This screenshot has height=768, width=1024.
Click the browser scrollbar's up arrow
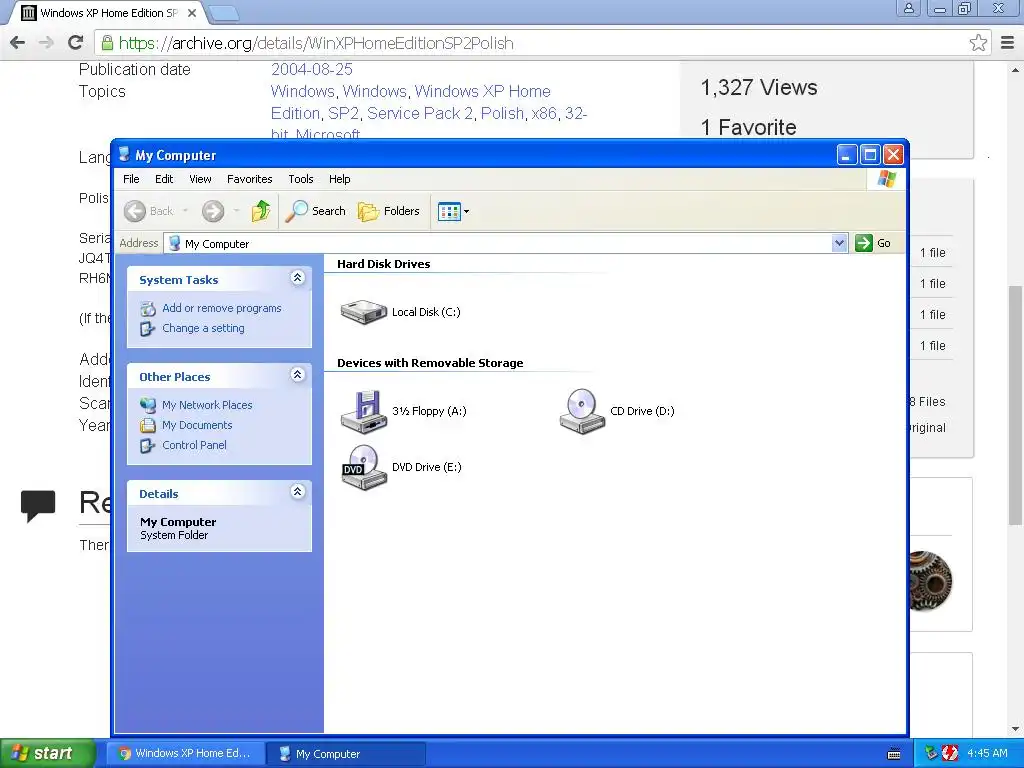click(x=1015, y=69)
